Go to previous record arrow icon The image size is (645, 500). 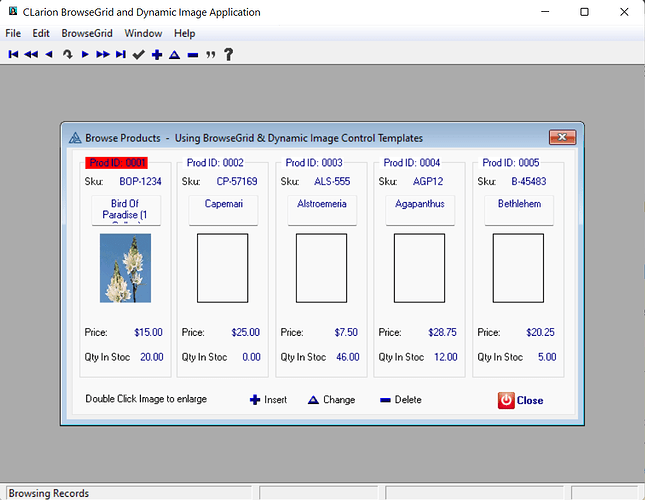[x=49, y=55]
